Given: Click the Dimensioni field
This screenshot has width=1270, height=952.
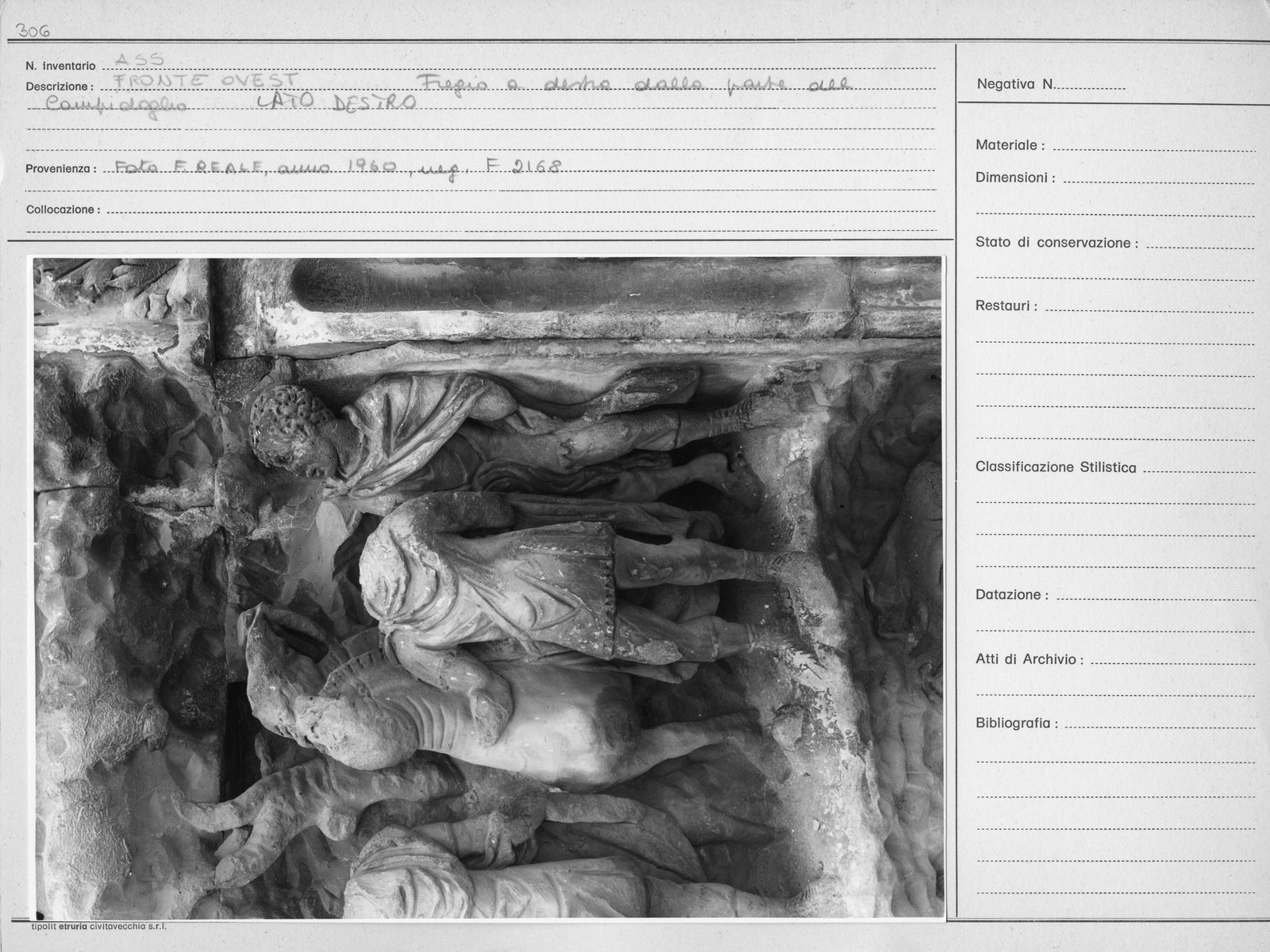Looking at the screenshot, I should tap(1115, 178).
